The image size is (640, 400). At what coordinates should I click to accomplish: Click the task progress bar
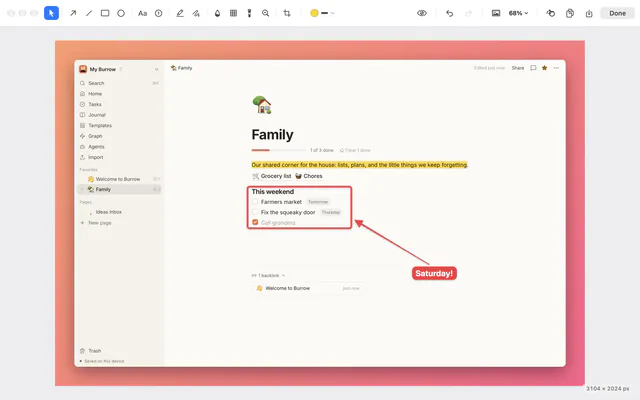tap(278, 150)
